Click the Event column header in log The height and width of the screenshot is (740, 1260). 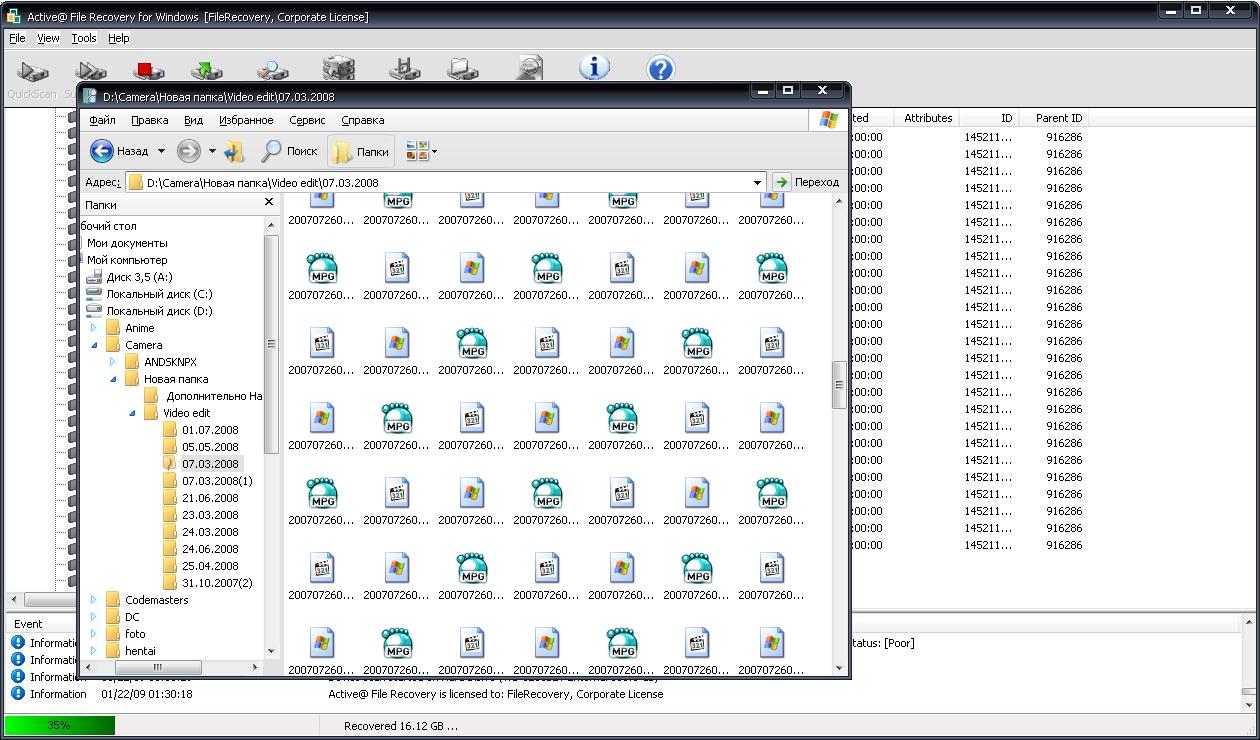[x=28, y=624]
